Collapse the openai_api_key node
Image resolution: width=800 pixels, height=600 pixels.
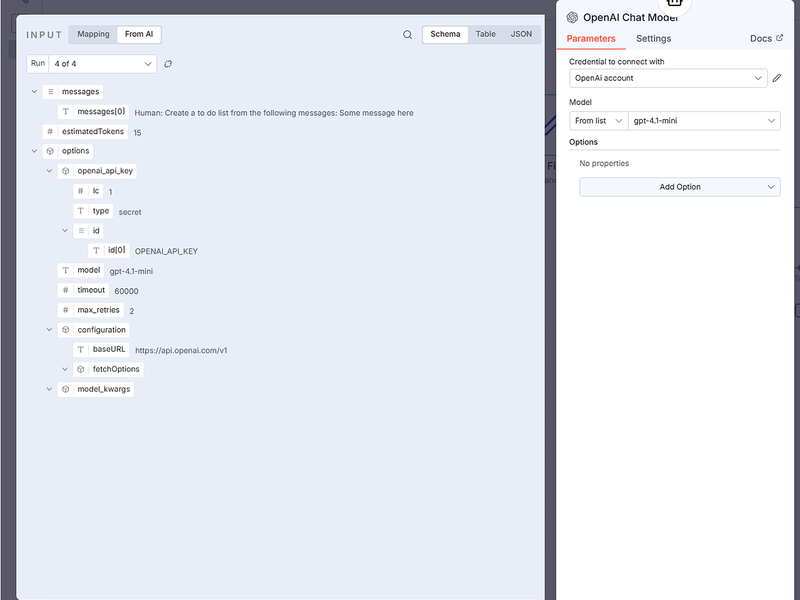click(x=49, y=171)
